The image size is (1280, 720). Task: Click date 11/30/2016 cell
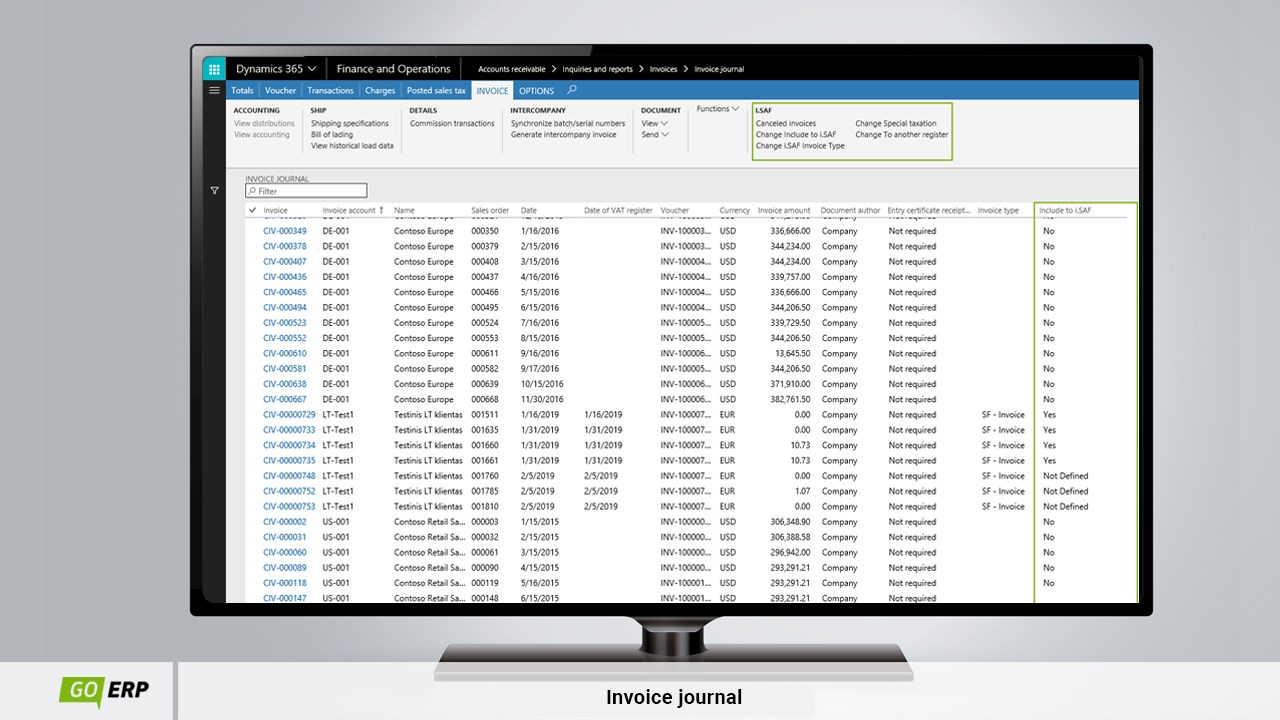pyautogui.click(x=541, y=399)
